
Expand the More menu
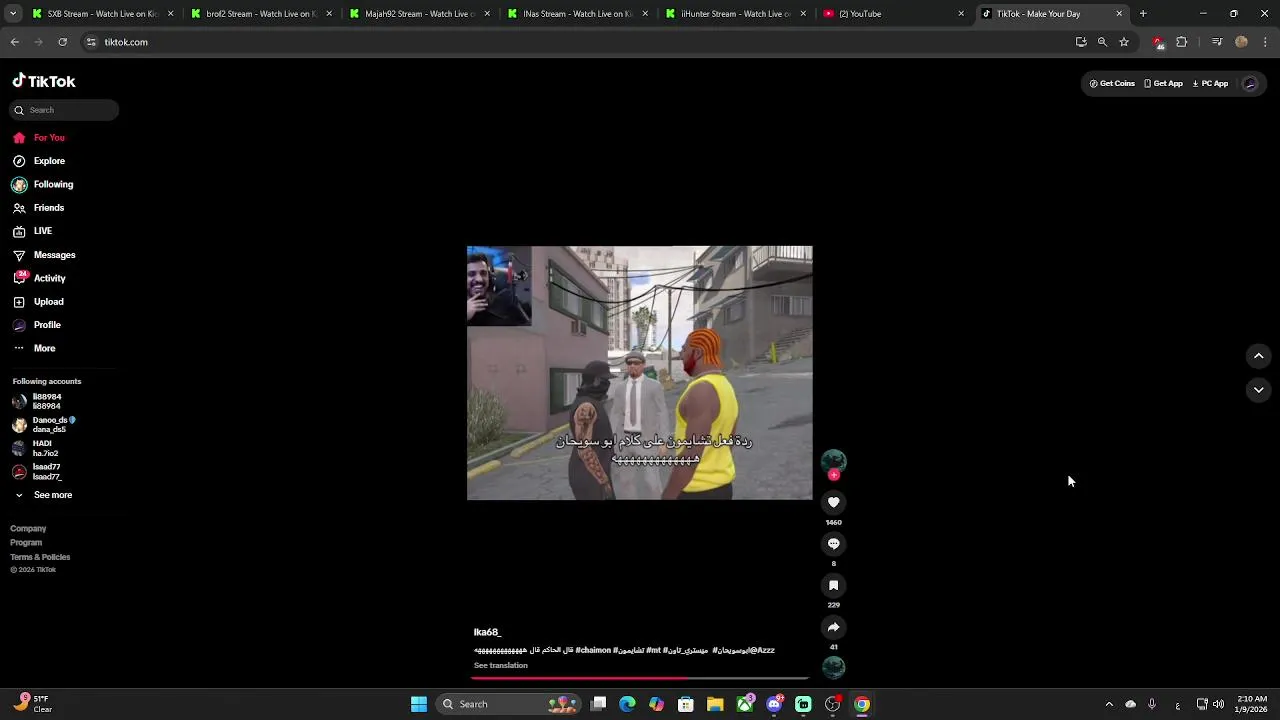click(x=34, y=348)
